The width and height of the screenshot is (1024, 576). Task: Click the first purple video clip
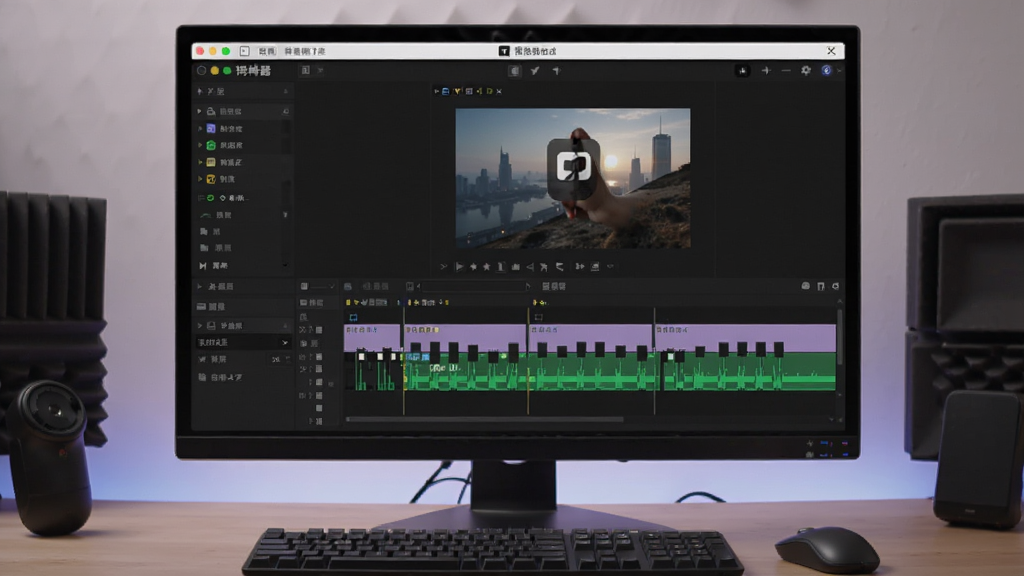click(372, 338)
